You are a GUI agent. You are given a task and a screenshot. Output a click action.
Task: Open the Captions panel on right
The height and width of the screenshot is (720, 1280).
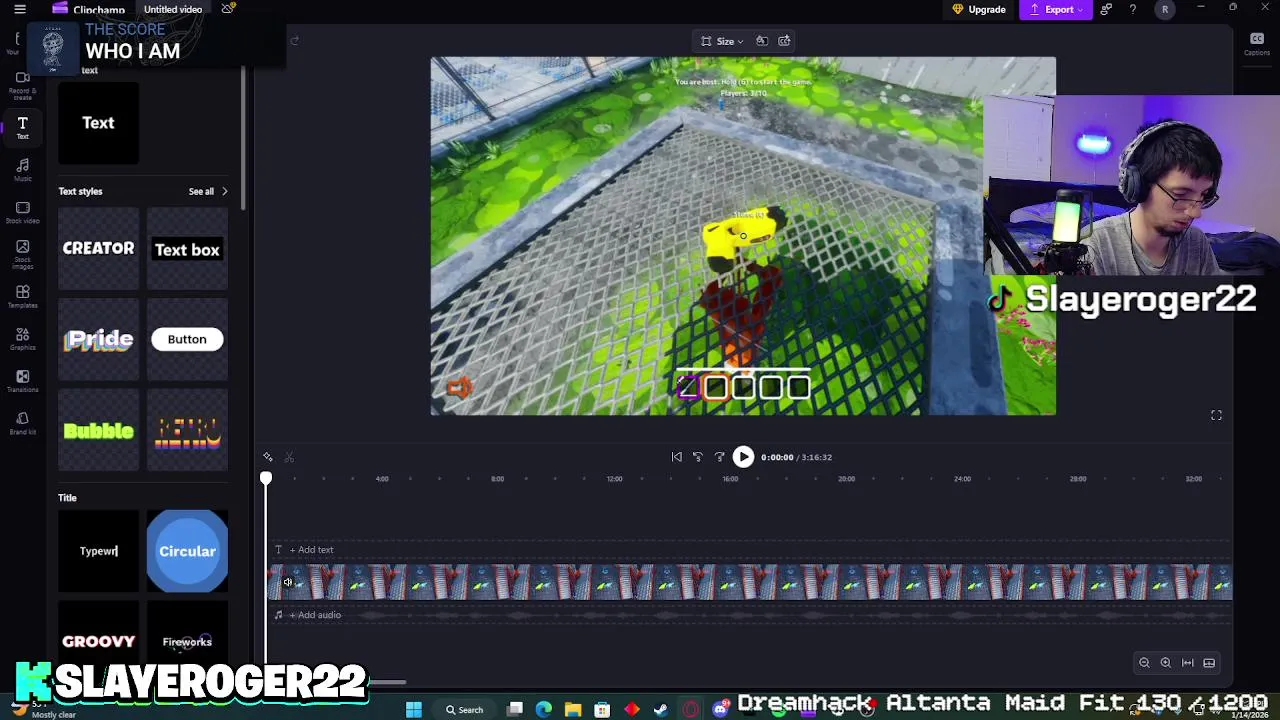point(1257,44)
